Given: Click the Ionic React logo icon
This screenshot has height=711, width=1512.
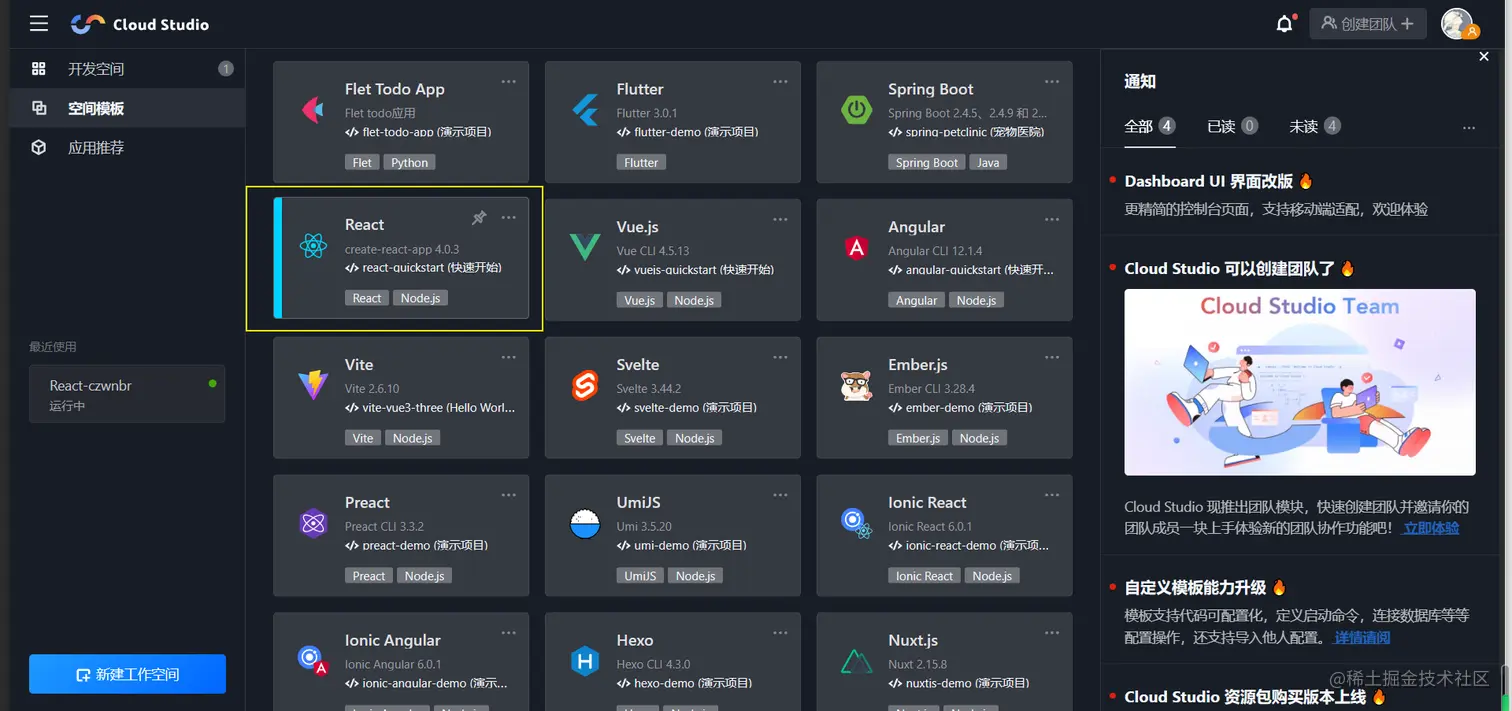Looking at the screenshot, I should (x=856, y=523).
